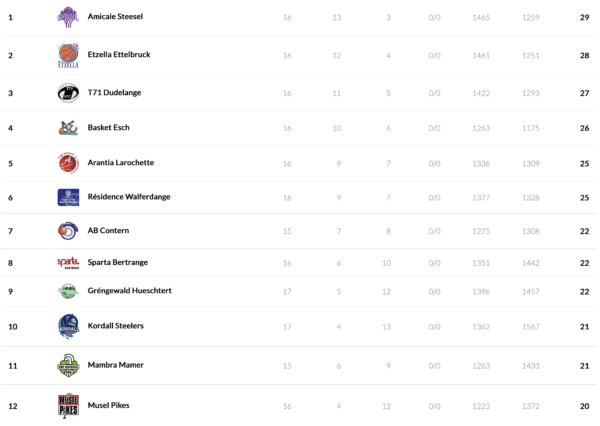
Task: Click the Kordall Steelers team logo
Action: pyautogui.click(x=68, y=326)
